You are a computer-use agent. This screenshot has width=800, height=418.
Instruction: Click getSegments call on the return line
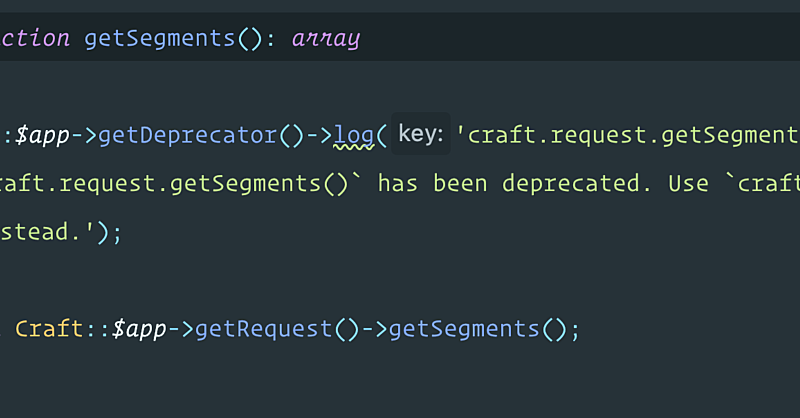tap(464, 329)
